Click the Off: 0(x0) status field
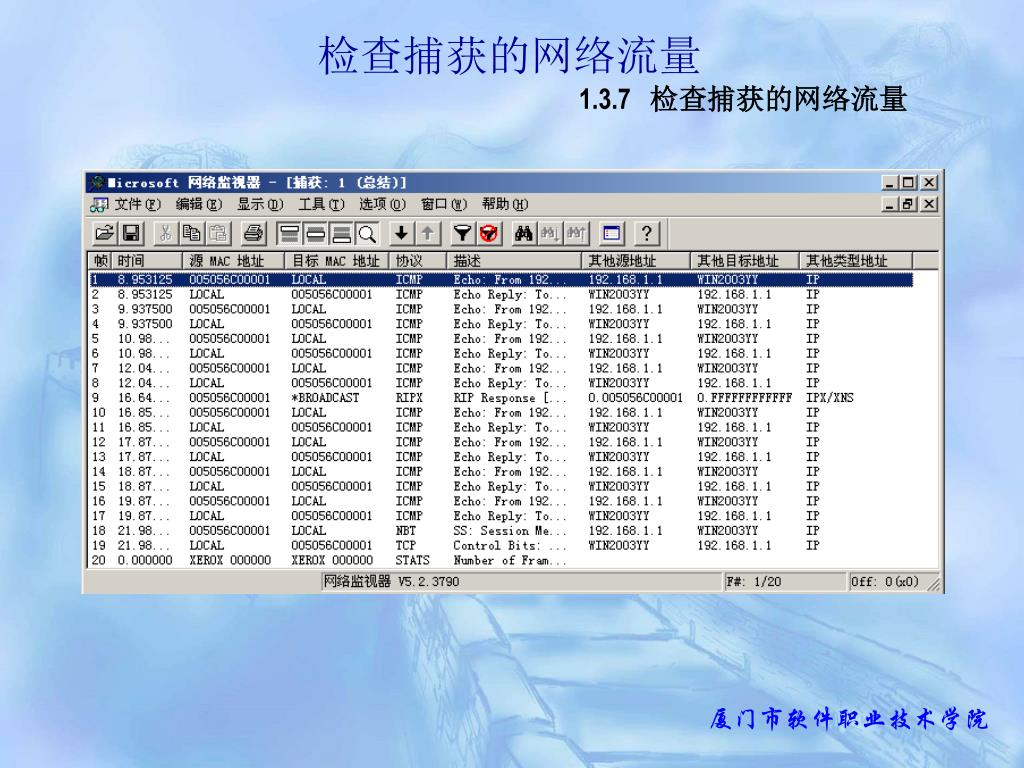The height and width of the screenshot is (768, 1024). click(x=885, y=581)
